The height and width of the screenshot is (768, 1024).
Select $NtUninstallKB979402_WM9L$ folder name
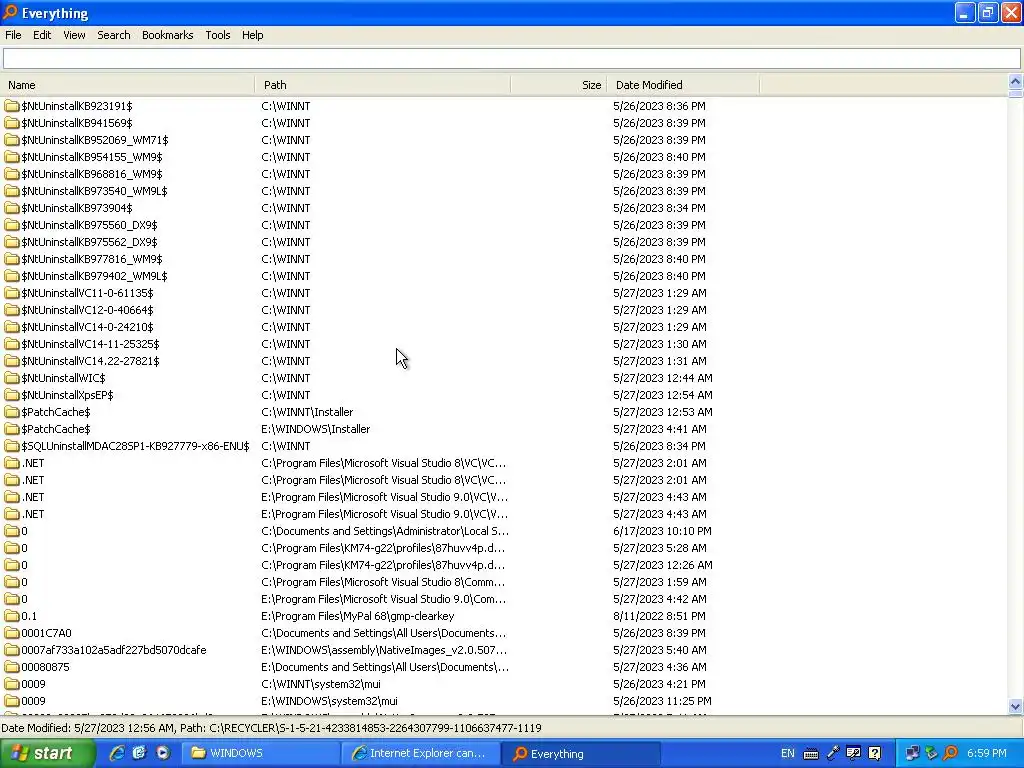point(95,276)
